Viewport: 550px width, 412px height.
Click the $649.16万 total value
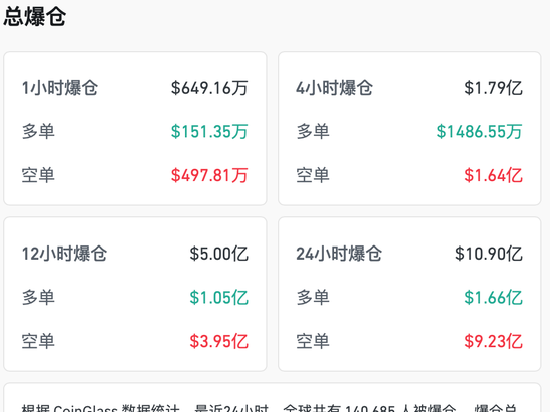(209, 88)
